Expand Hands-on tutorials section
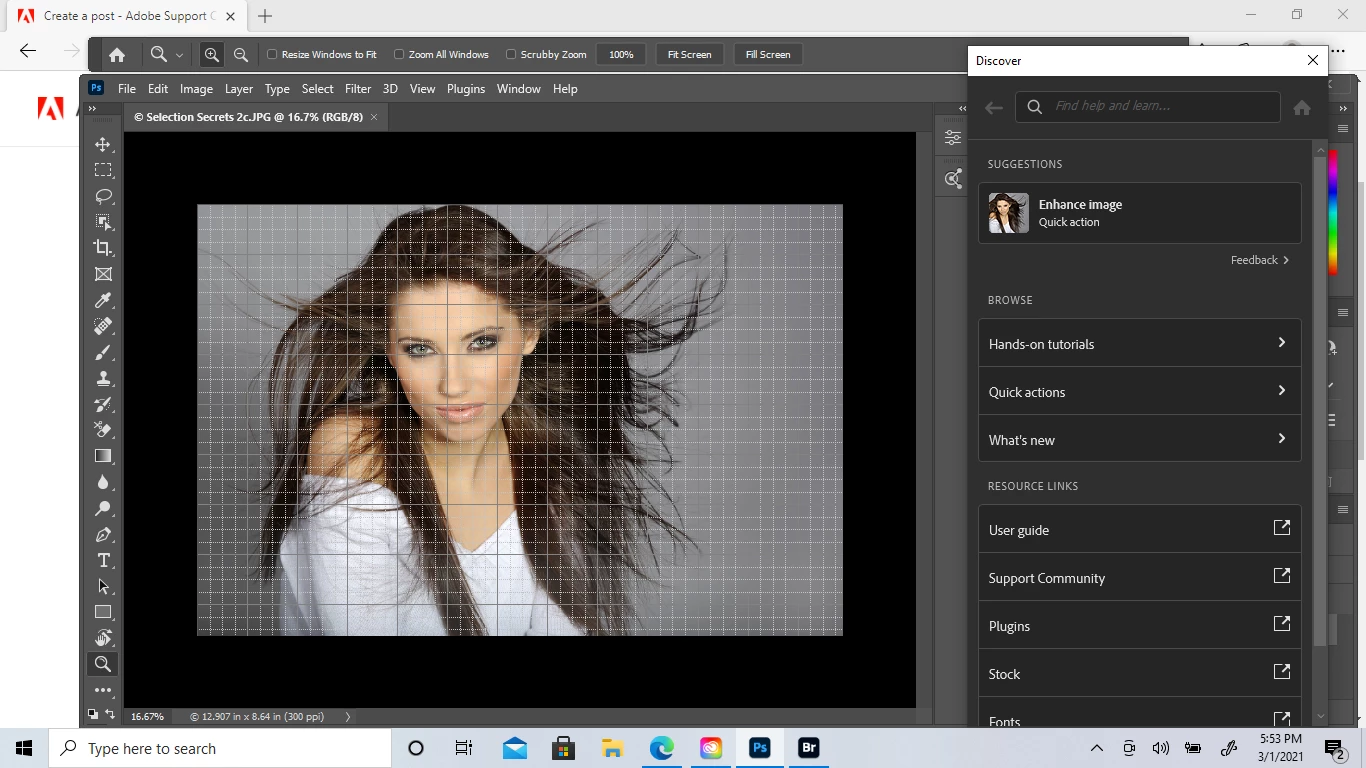 pos(1139,343)
